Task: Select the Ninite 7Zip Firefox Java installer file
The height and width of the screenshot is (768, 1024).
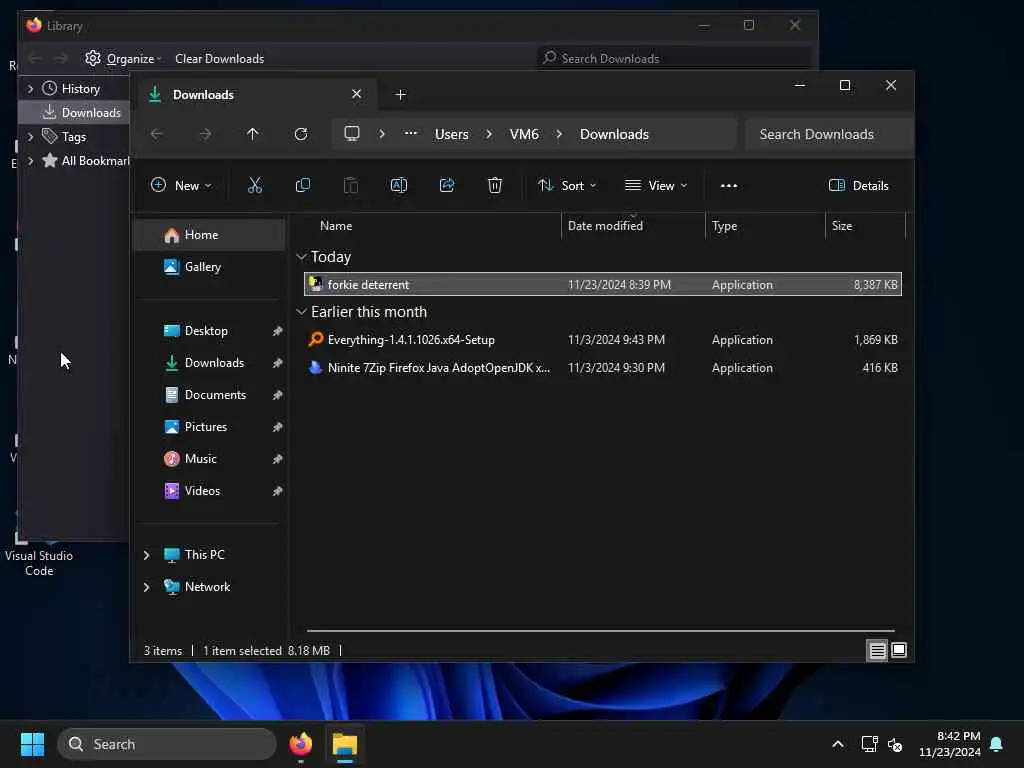Action: pos(603,368)
